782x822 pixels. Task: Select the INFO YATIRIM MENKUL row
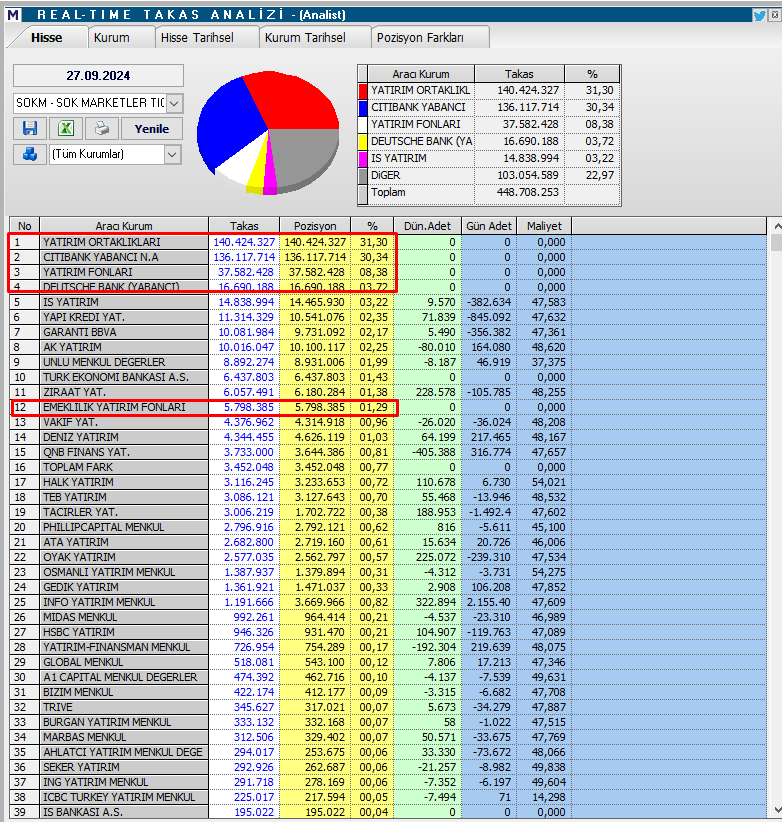[x=388, y=602]
